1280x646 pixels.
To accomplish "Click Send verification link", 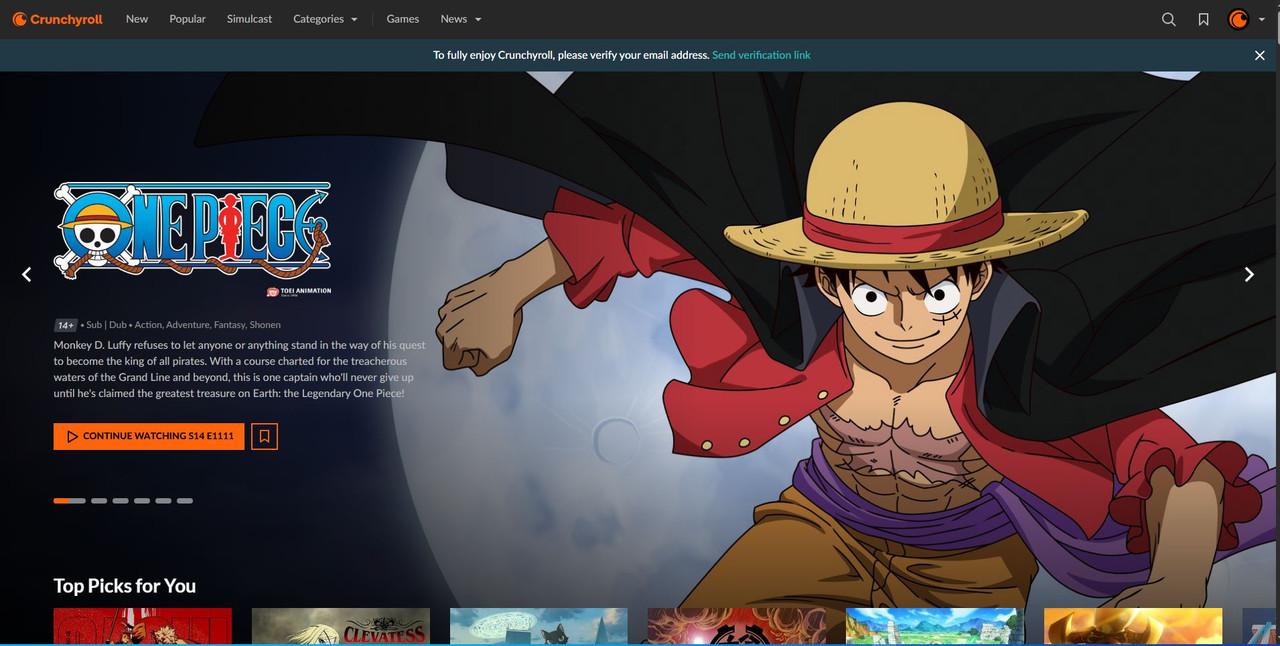I will (761, 55).
